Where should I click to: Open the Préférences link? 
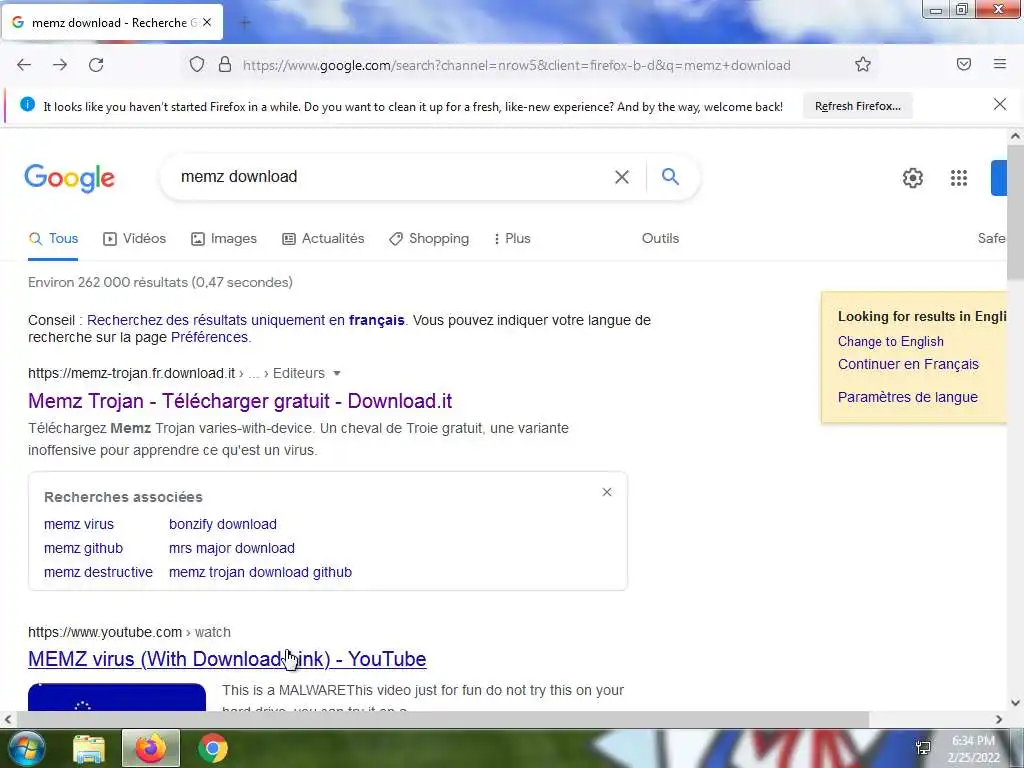(x=209, y=337)
